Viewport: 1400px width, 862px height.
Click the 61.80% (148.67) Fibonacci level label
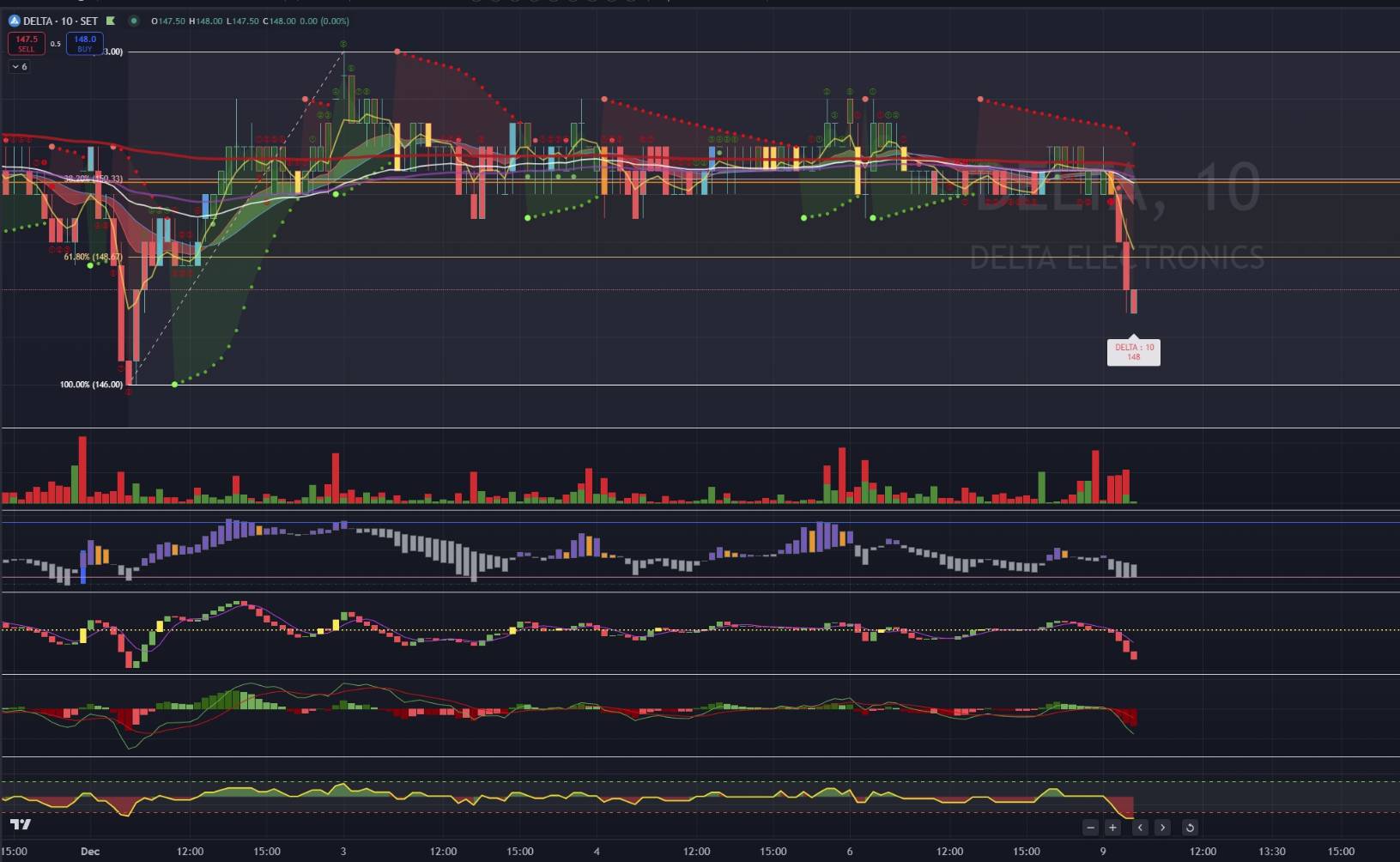pyautogui.click(x=93, y=257)
